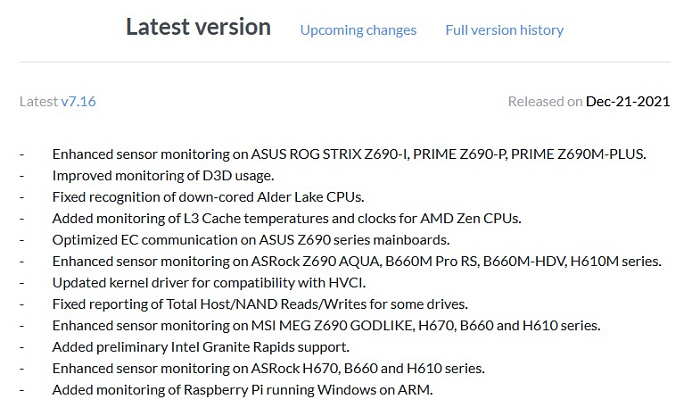Open the Latest version tab
700x416 pixels.
198,27
